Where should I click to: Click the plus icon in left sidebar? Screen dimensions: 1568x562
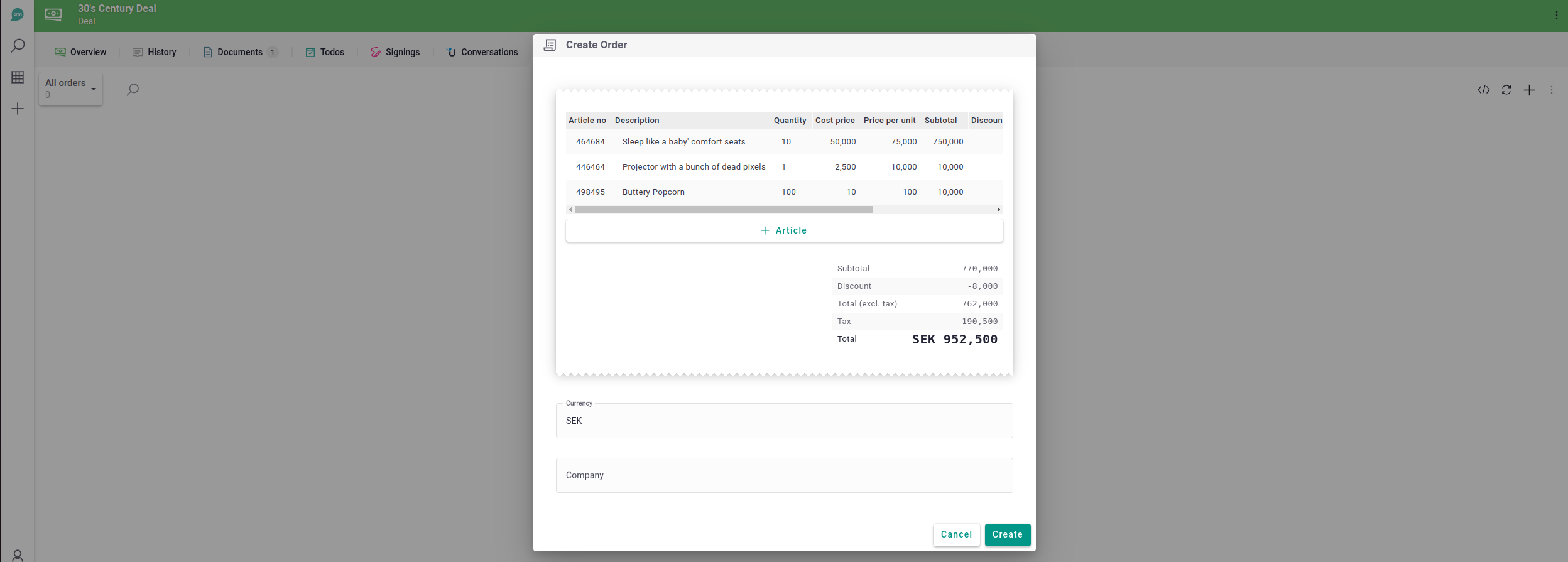(18, 109)
